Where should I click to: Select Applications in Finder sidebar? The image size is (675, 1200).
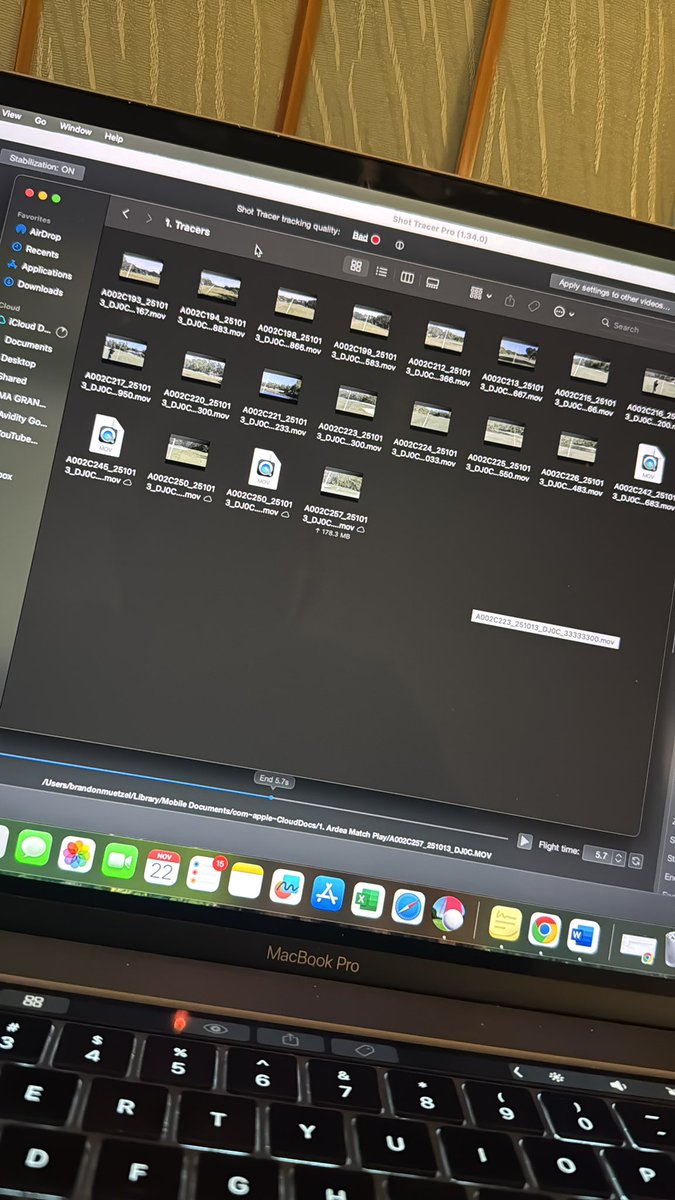(39, 270)
